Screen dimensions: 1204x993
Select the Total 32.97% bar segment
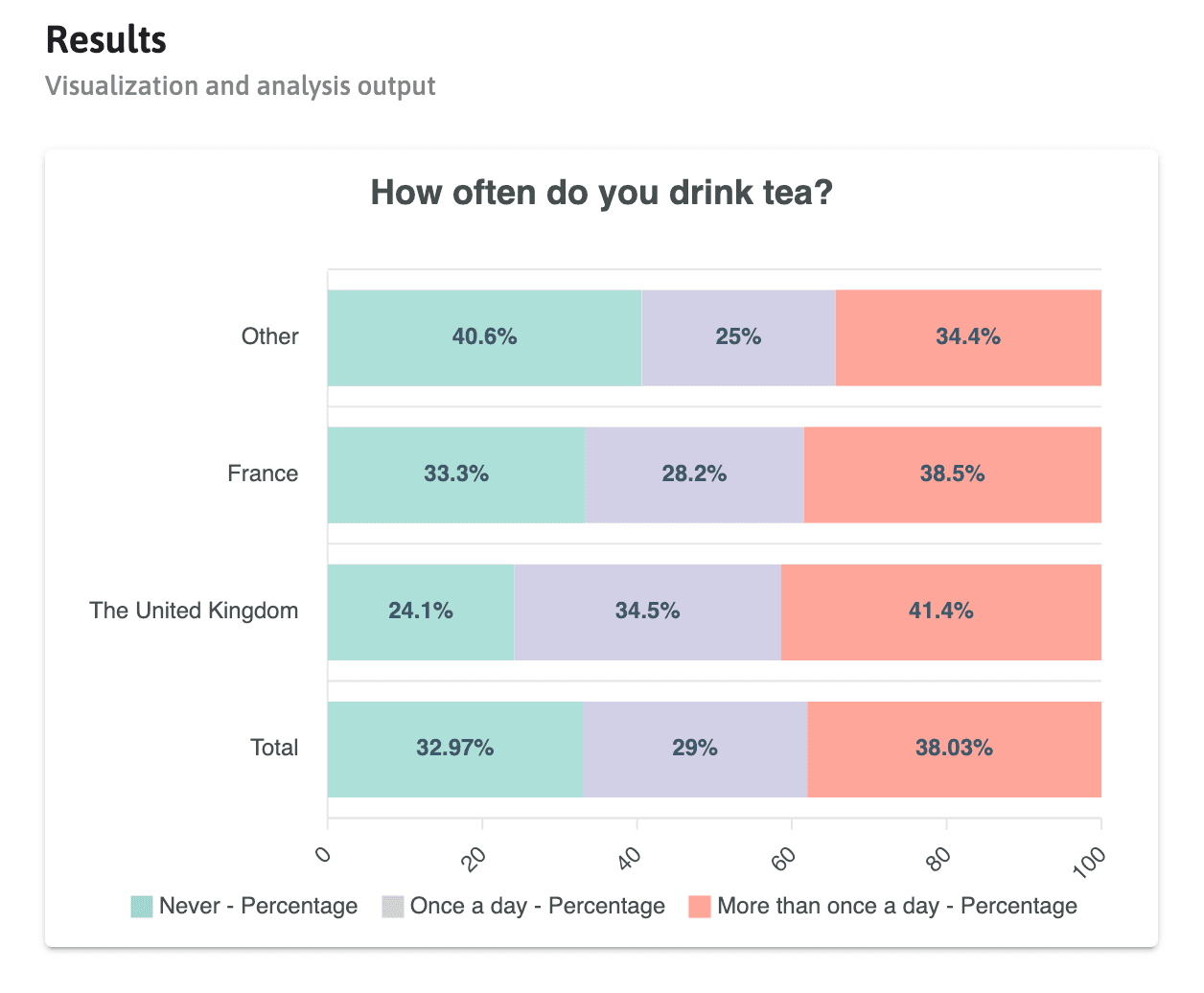pyautogui.click(x=454, y=749)
